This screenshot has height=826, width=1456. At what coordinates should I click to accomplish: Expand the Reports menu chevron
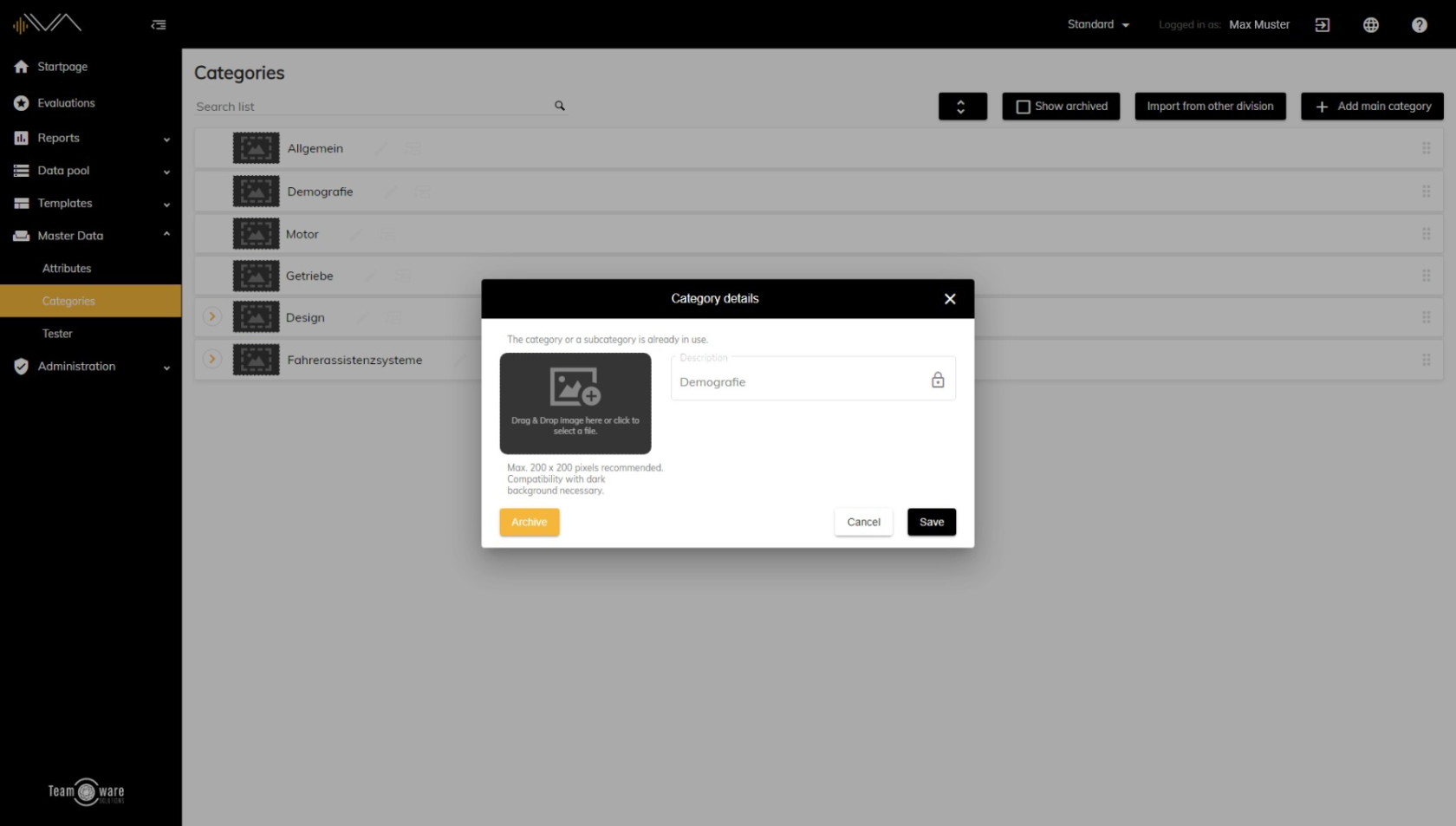[x=166, y=139]
